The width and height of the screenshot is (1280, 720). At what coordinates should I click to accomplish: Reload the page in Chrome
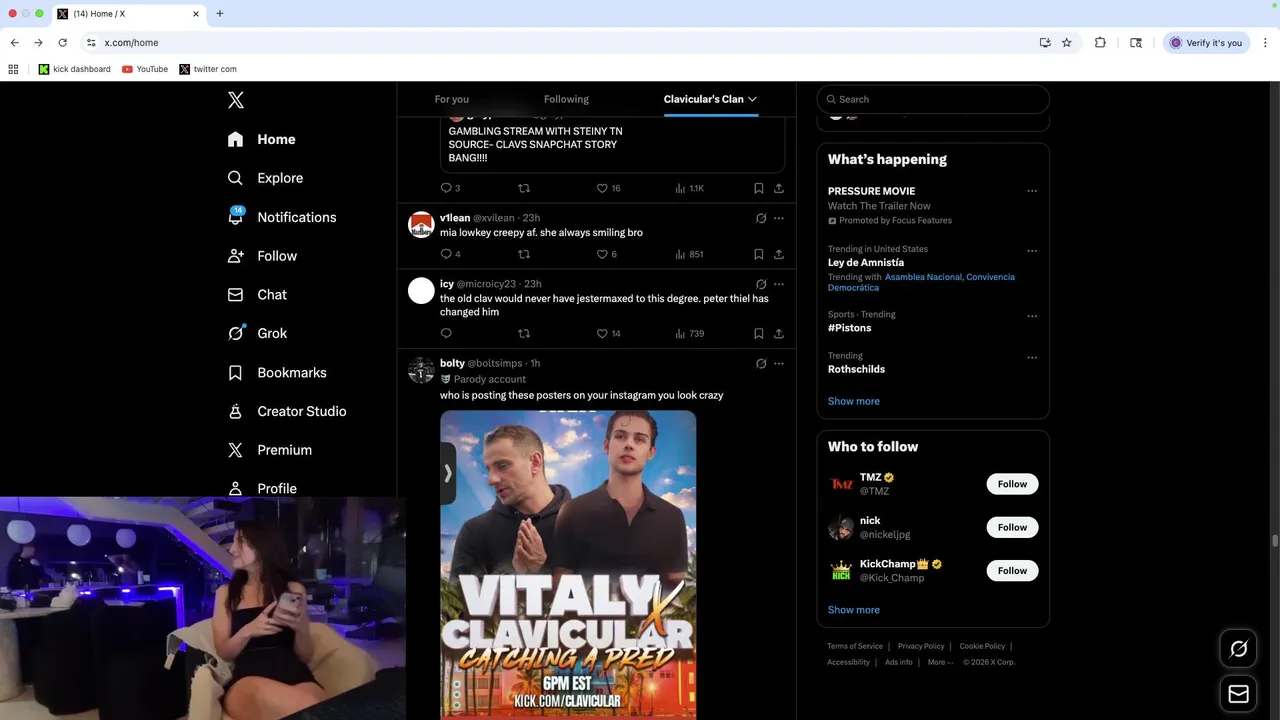62,43
